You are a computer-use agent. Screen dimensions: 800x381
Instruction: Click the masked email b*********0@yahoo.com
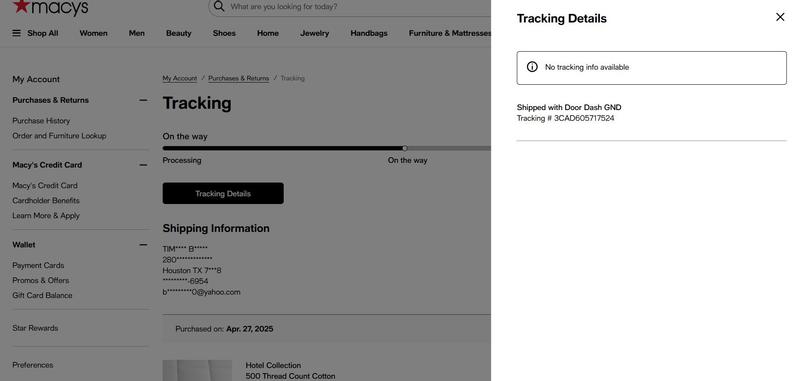[x=202, y=292]
